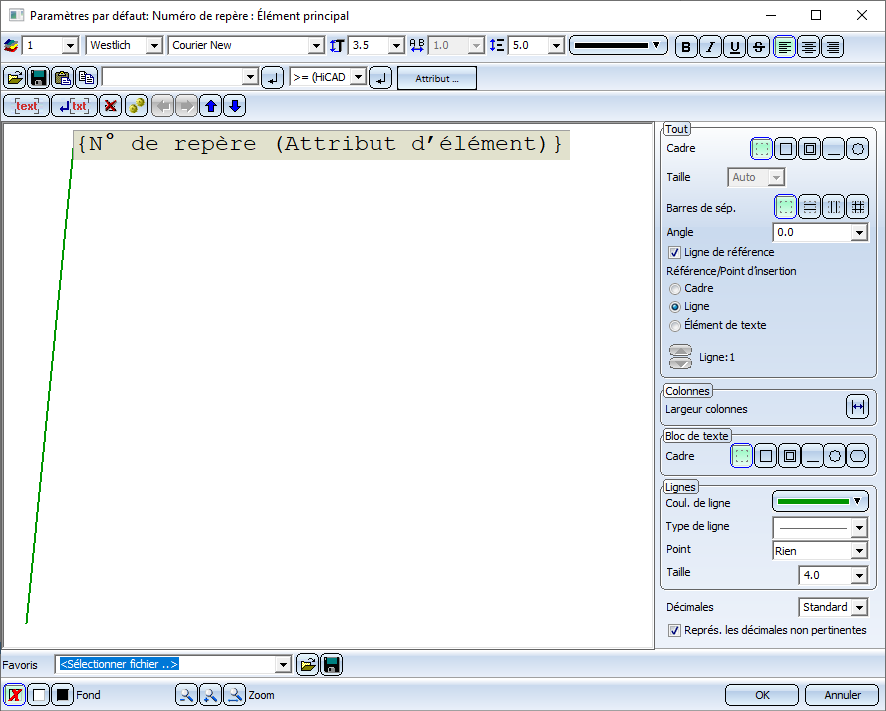Open the Point type dropdown showing Rien
Image resolution: width=886 pixels, height=711 pixels.
click(858, 551)
